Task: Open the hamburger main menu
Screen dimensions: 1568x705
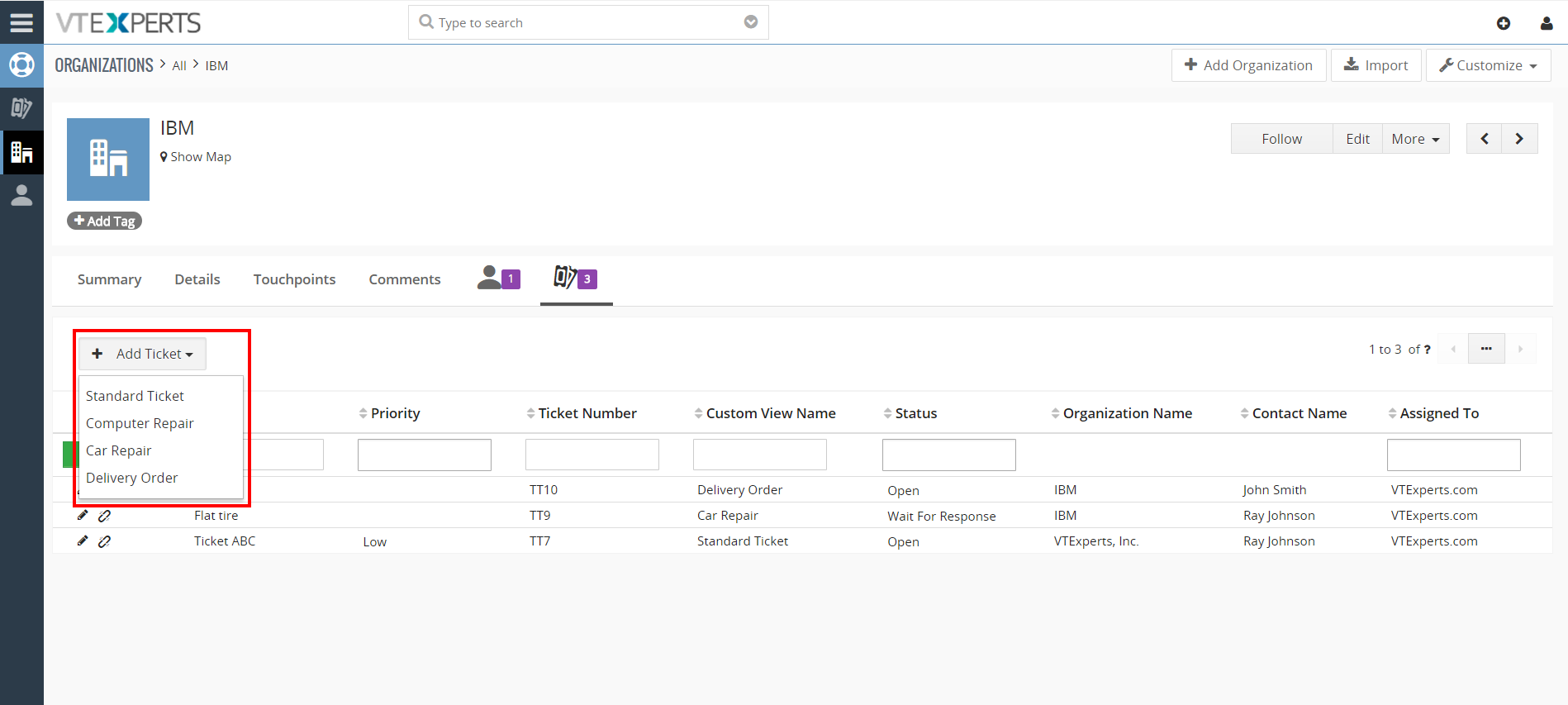Action: pyautogui.click(x=21, y=22)
